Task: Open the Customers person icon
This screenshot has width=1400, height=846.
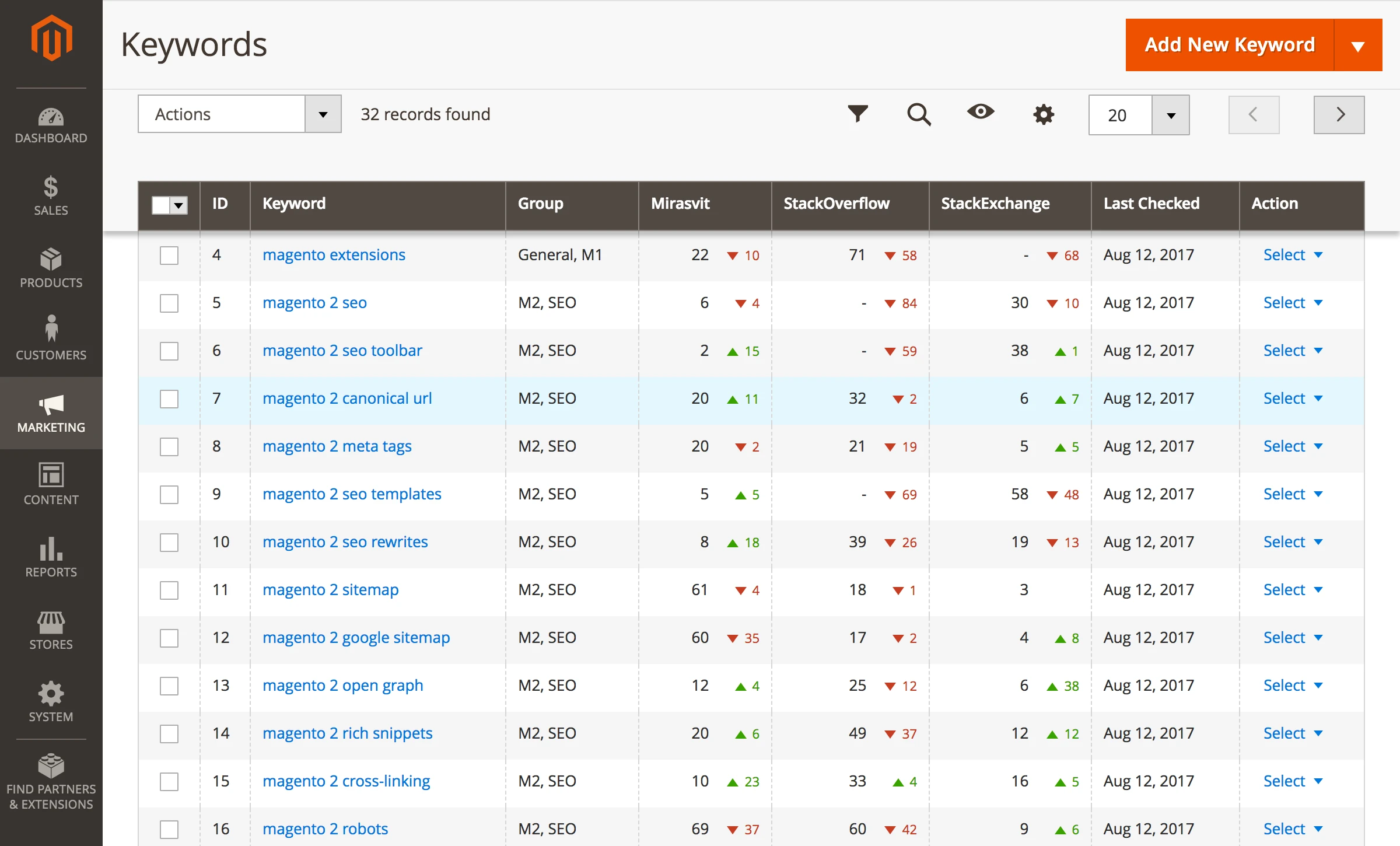Action: click(51, 329)
